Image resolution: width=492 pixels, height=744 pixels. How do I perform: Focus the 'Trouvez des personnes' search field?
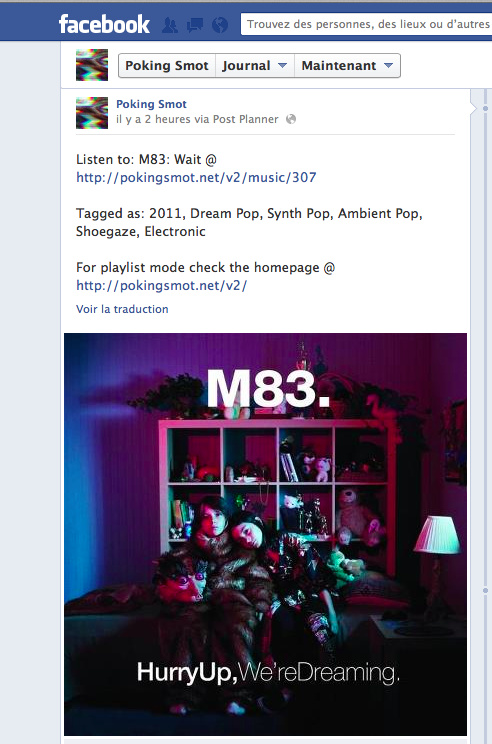366,24
